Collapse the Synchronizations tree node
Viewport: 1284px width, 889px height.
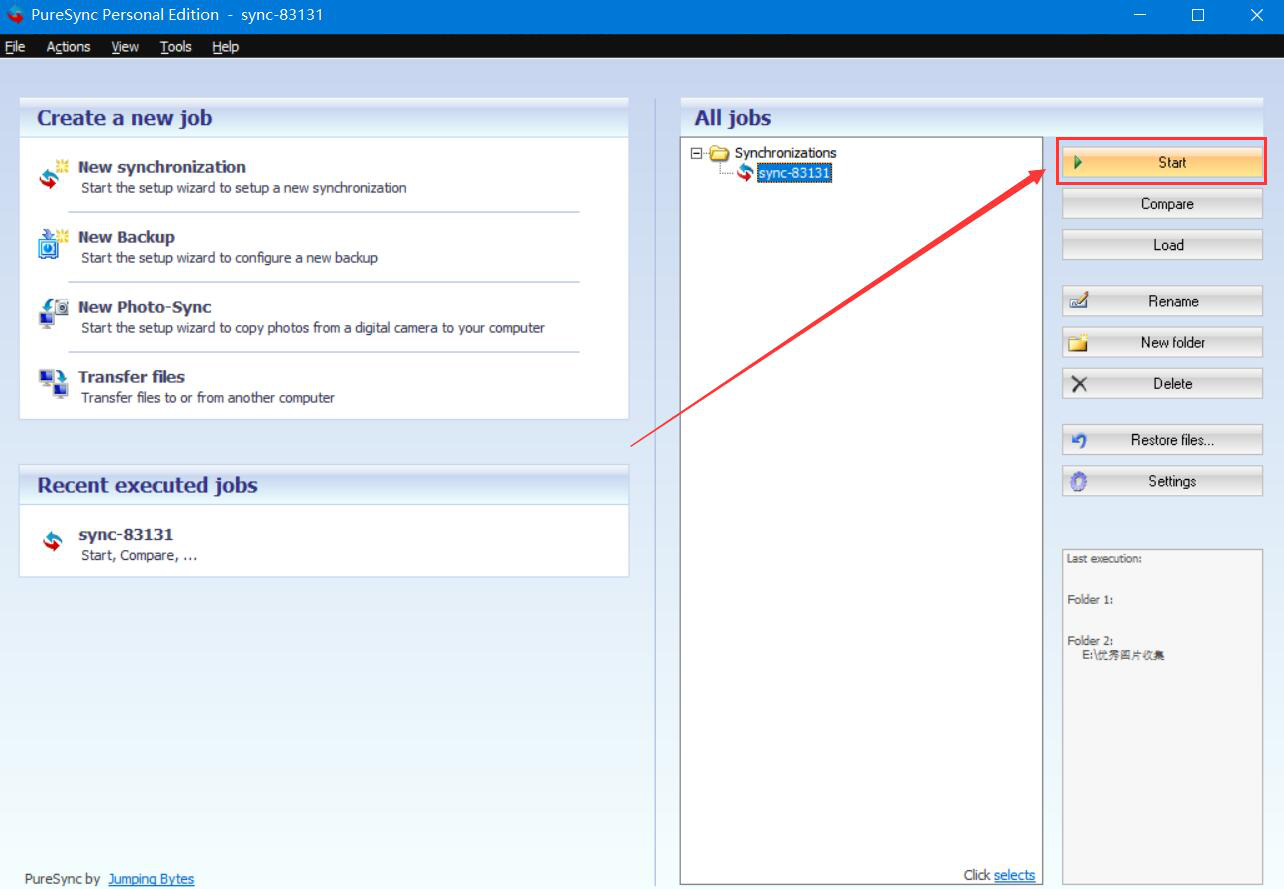click(x=696, y=153)
